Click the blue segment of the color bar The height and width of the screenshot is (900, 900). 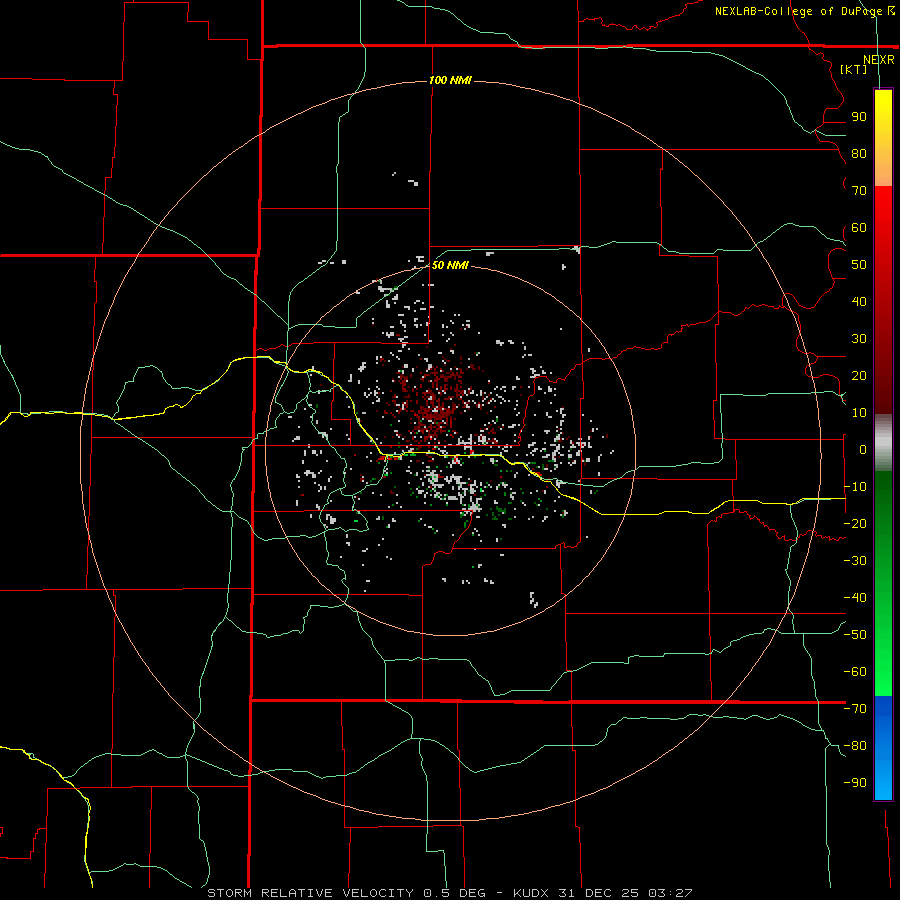pyautogui.click(x=883, y=748)
